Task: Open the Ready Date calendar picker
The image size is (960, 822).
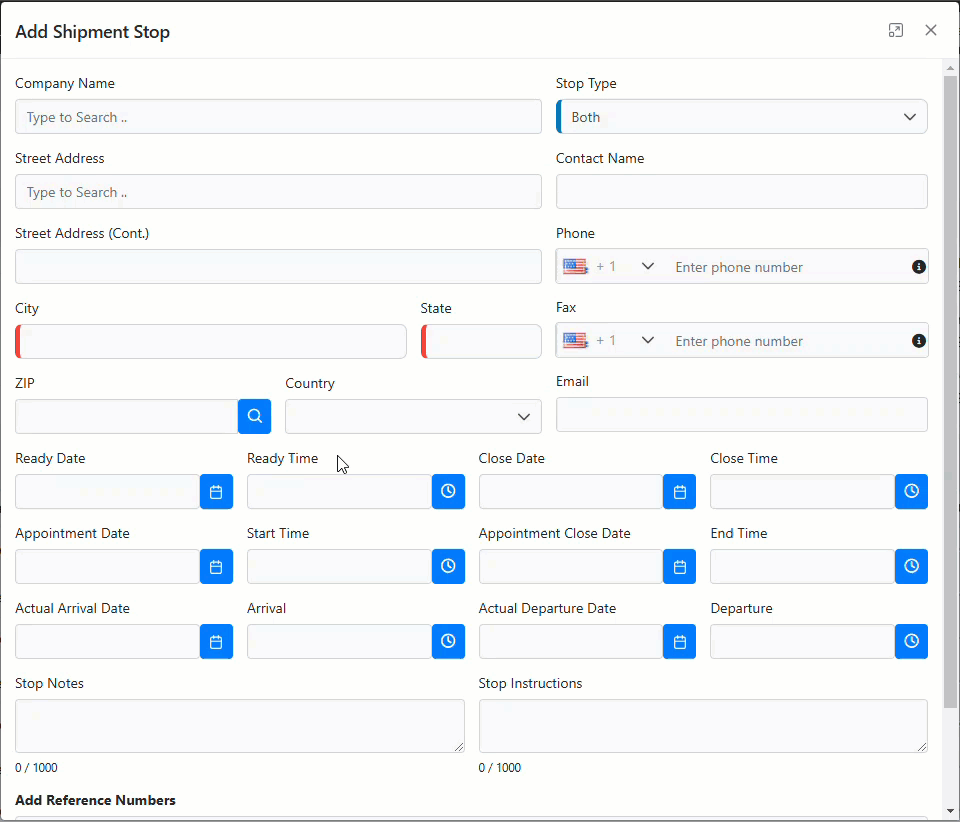Action: point(216,492)
